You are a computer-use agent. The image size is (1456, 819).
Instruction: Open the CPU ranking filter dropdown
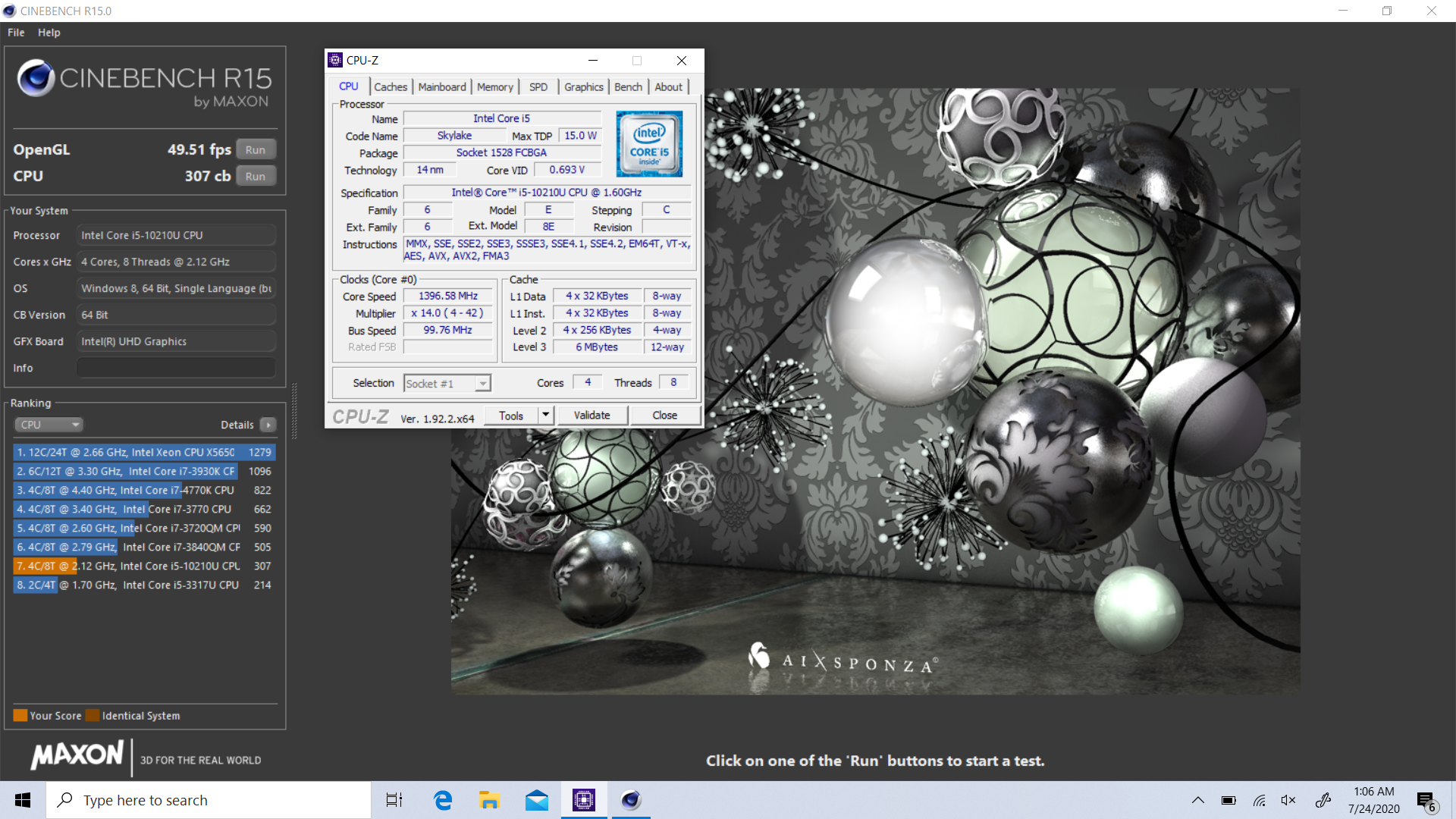[49, 425]
